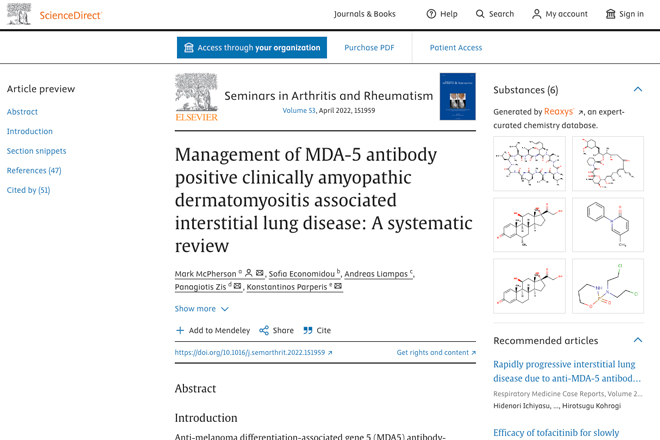Screen dimensions: 660x440
Task: Click the Elsevier tree logo in header
Action: [19, 14]
